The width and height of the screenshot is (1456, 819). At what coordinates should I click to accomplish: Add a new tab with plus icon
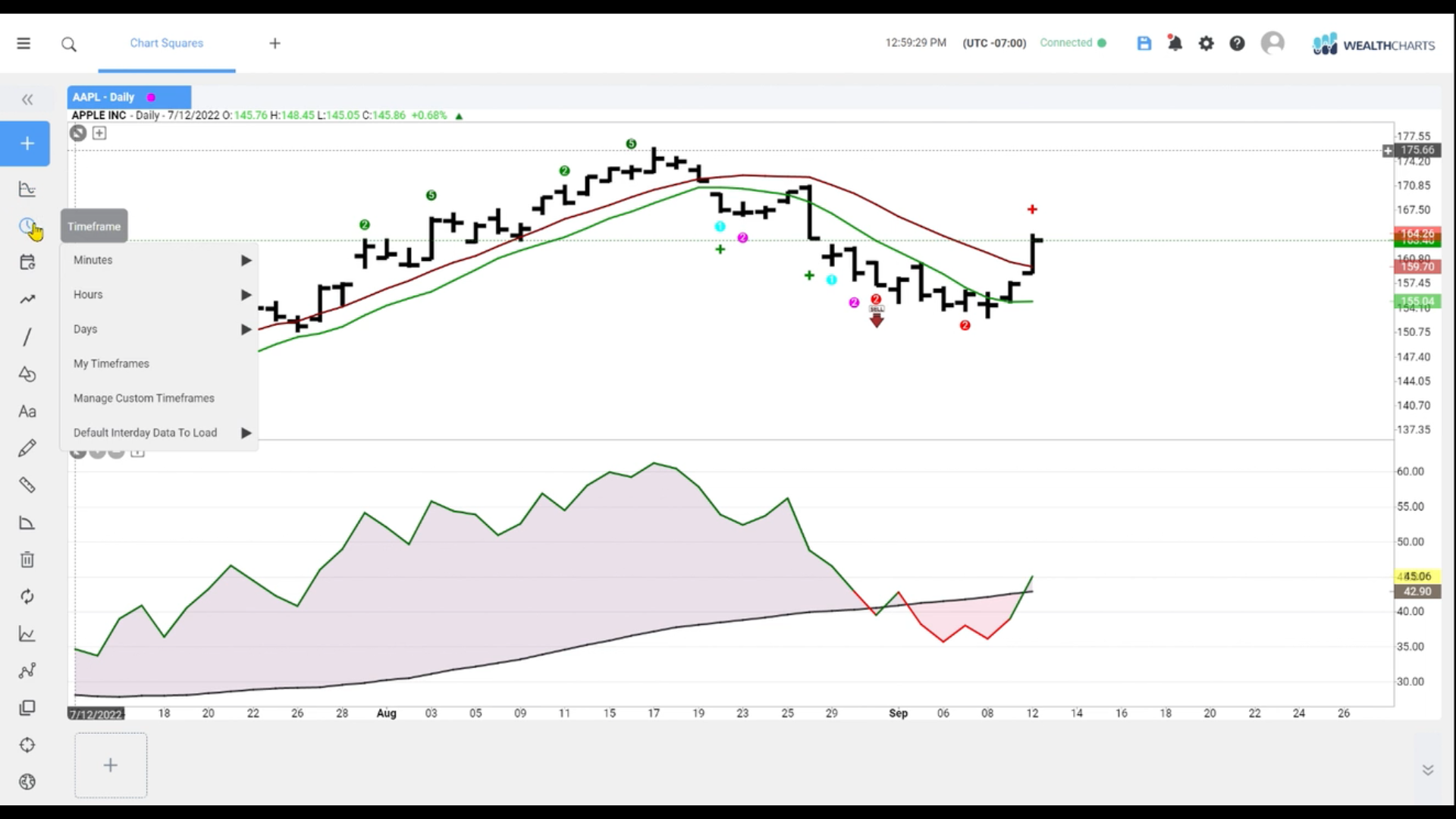(275, 43)
